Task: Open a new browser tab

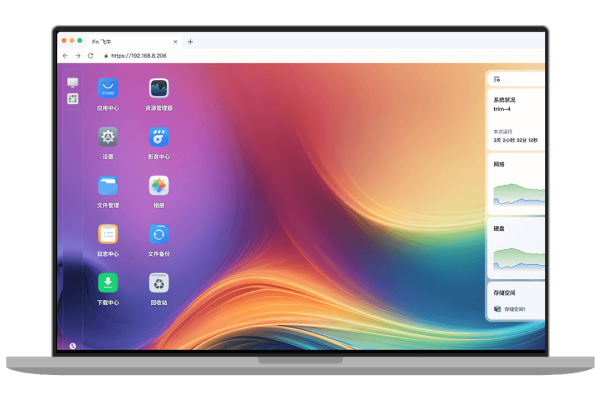Action: pos(191,41)
